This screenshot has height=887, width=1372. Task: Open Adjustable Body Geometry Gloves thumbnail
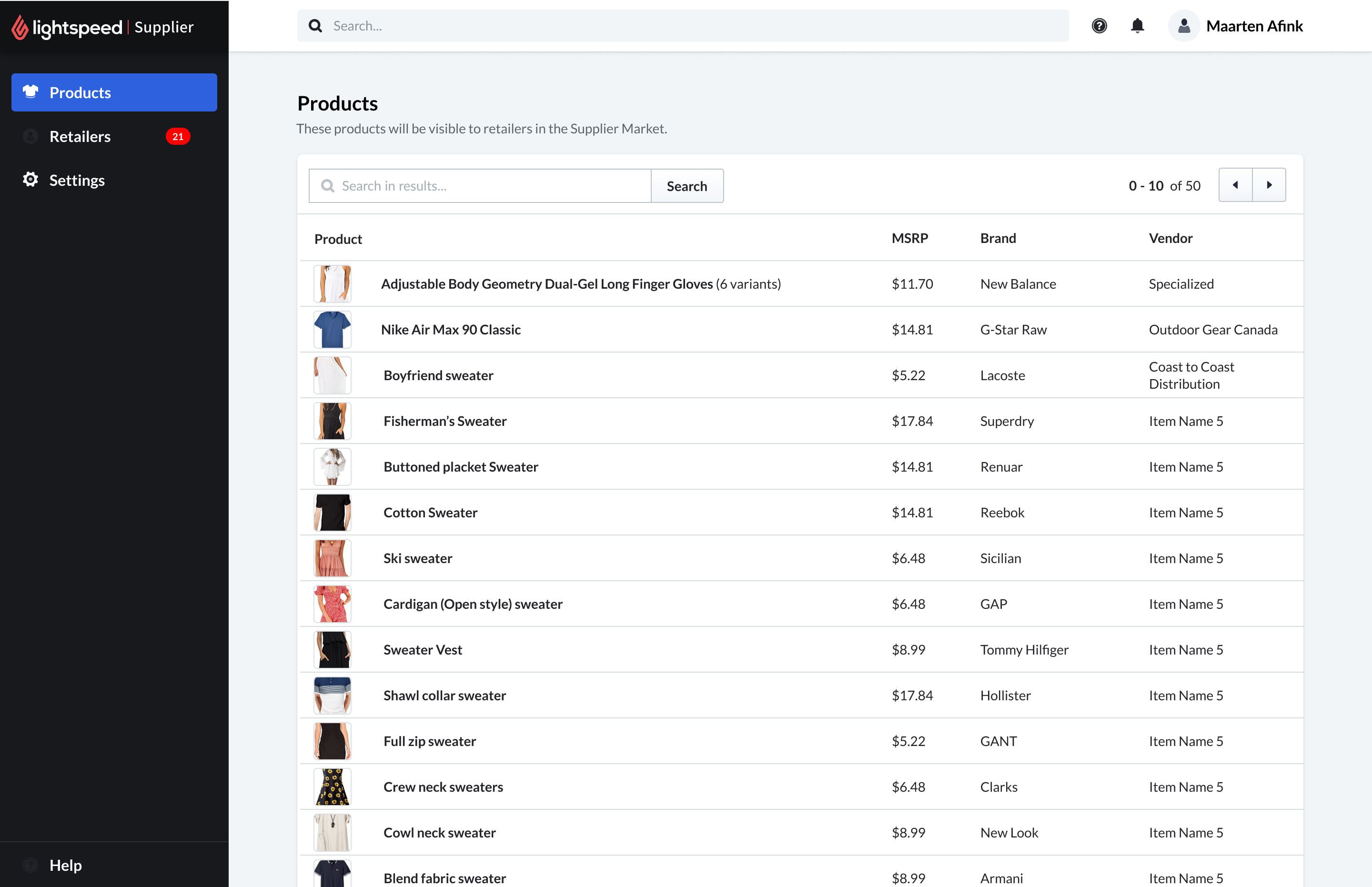coord(333,284)
